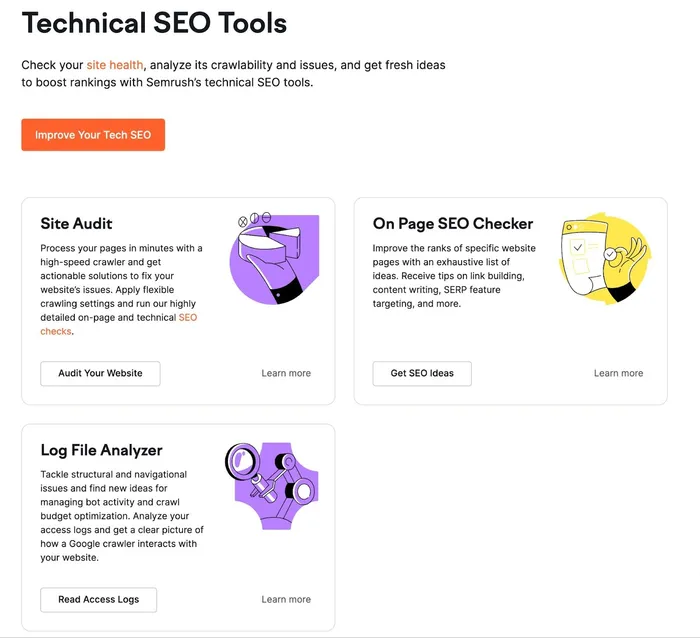Click the On Page SEO Checker heading
The width and height of the screenshot is (700, 638).
click(x=453, y=224)
